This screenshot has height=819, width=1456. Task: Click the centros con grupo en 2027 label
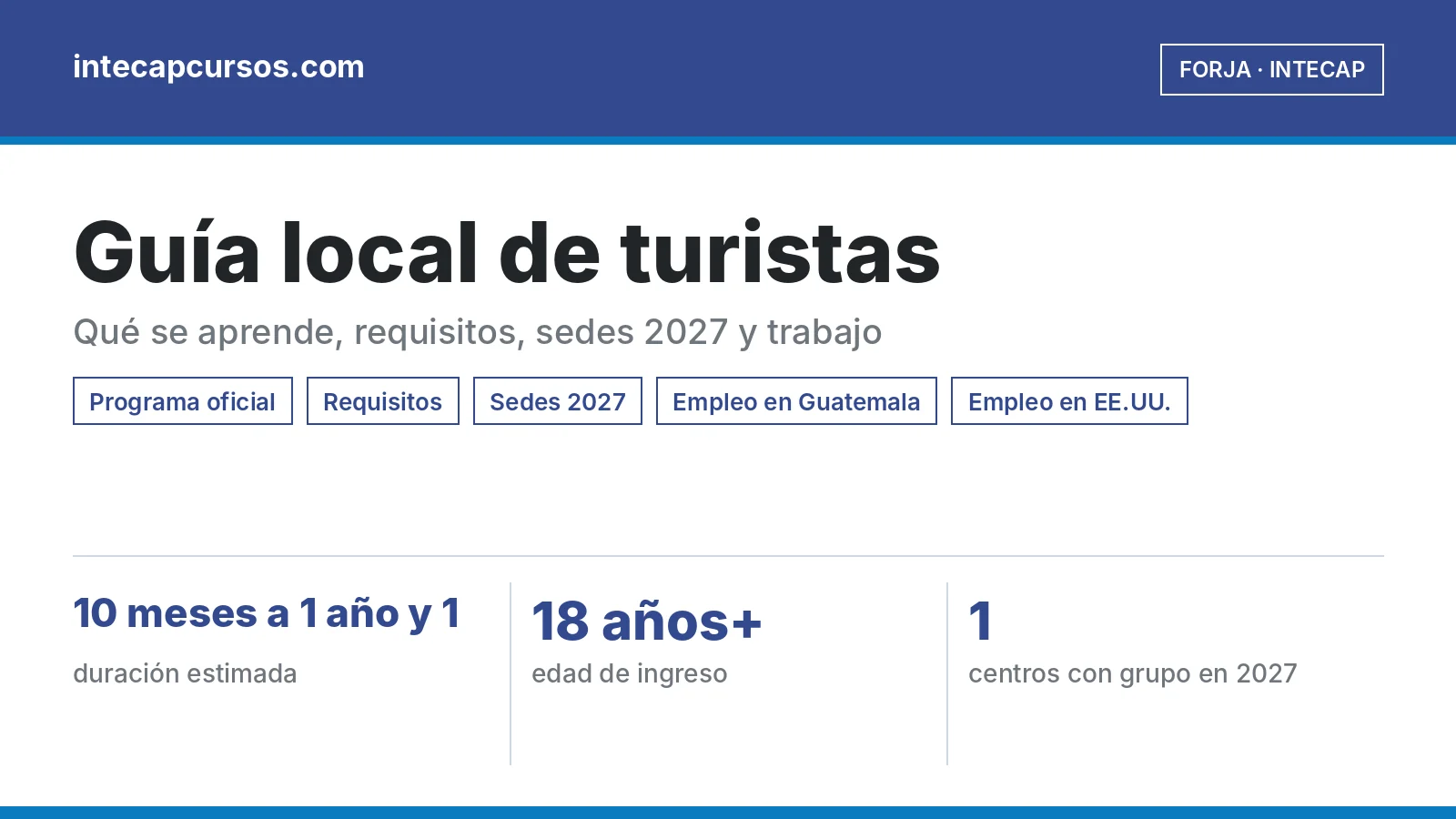click(1133, 673)
